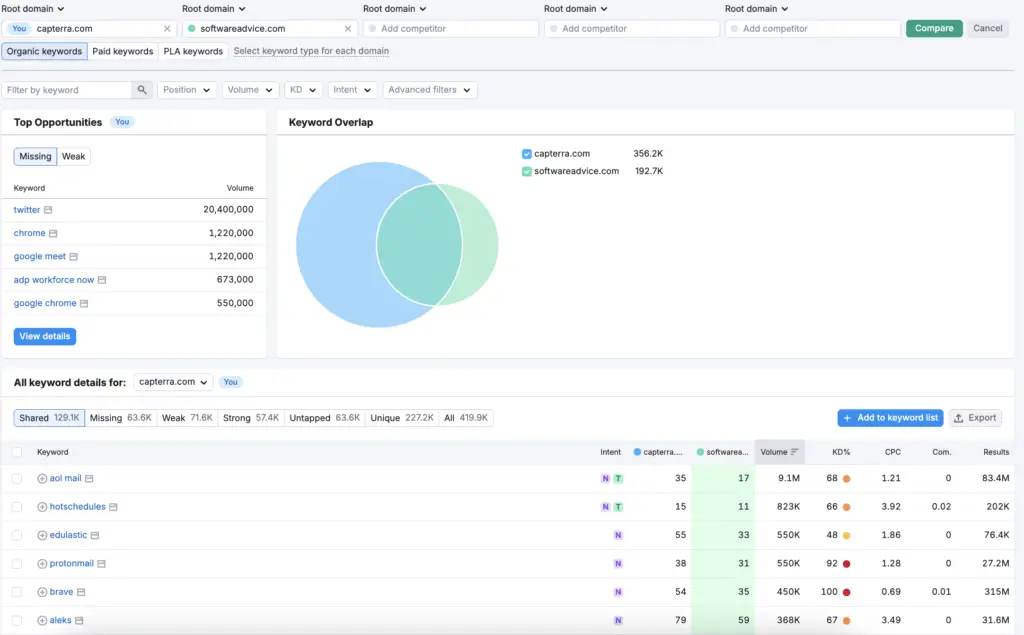This screenshot has width=1024, height=635.
Task: Click the first Add competitor field
Action: click(x=451, y=29)
